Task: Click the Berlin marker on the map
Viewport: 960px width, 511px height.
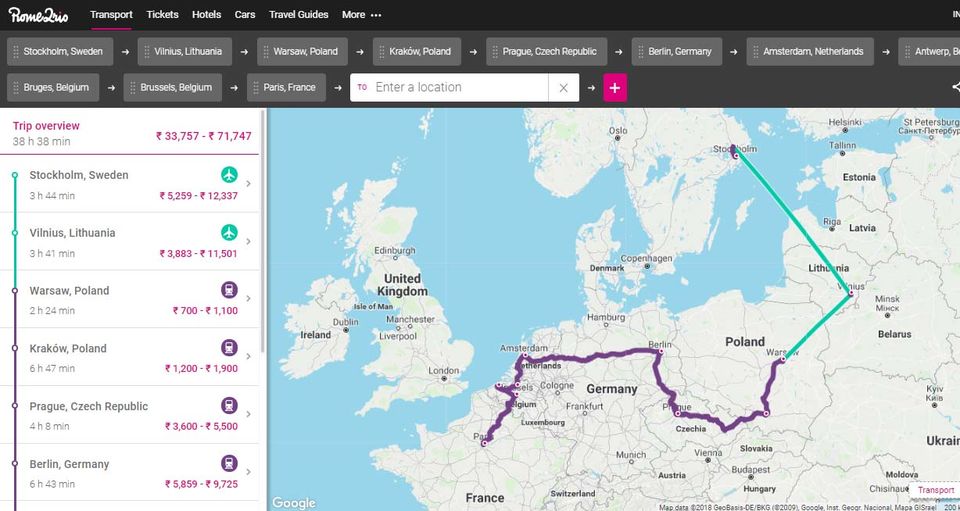Action: coord(661,352)
